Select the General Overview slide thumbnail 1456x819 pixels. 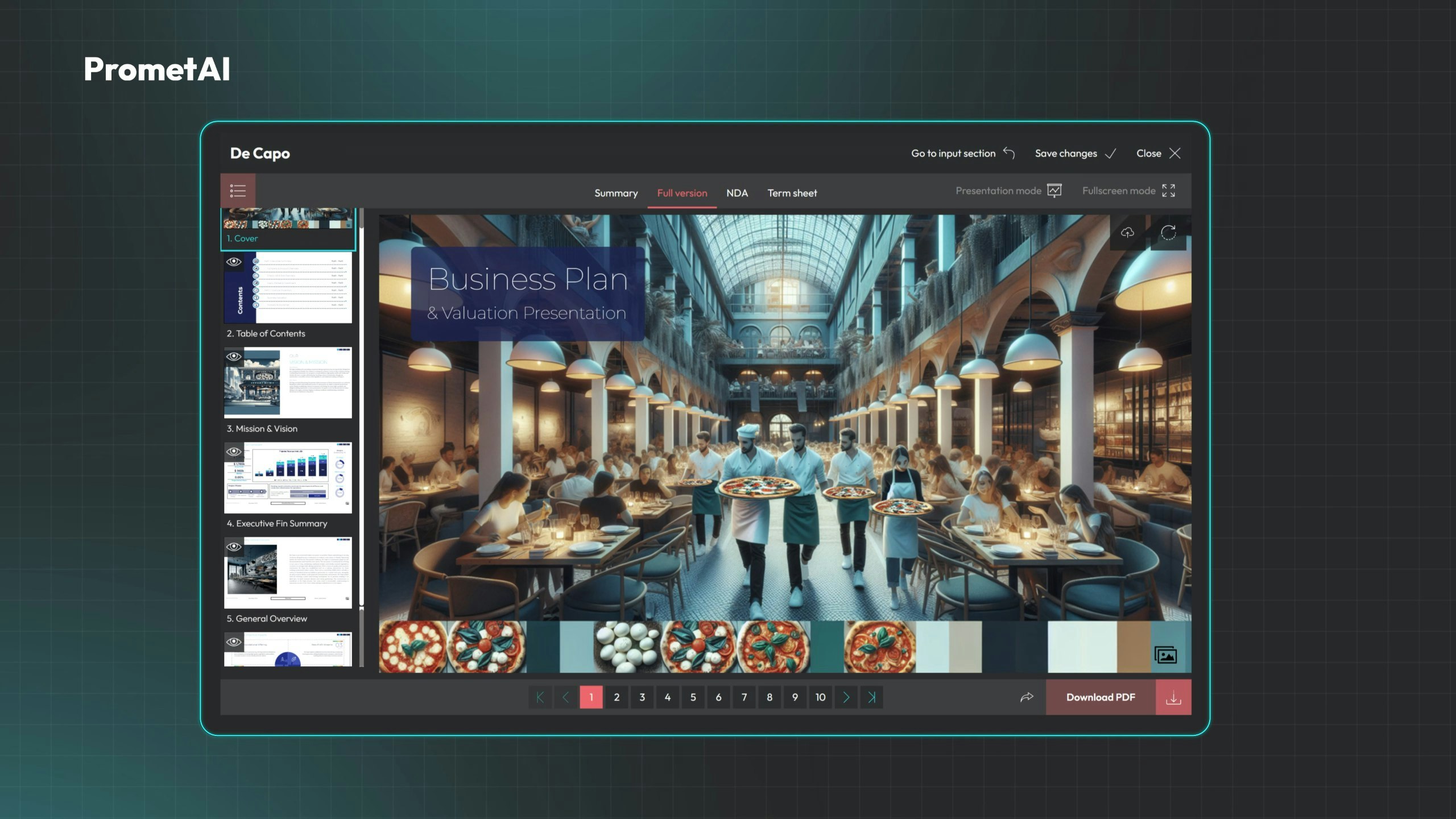pyautogui.click(x=288, y=573)
